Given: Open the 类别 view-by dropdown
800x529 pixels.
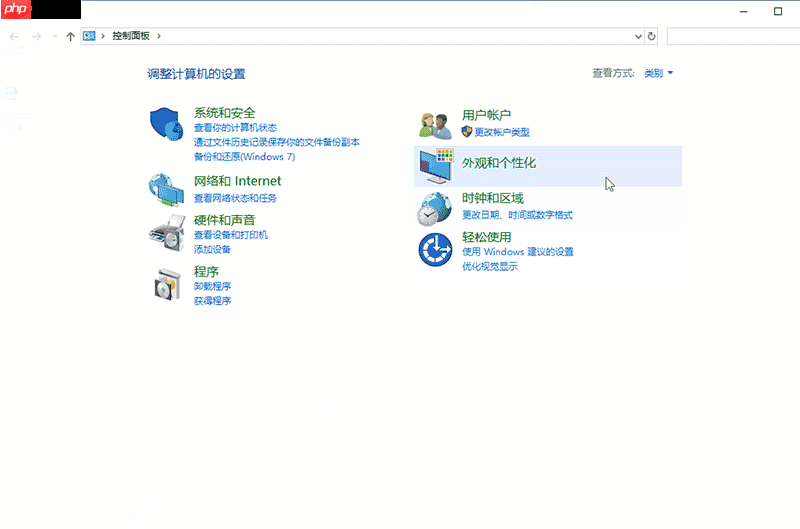Looking at the screenshot, I should pos(659,73).
